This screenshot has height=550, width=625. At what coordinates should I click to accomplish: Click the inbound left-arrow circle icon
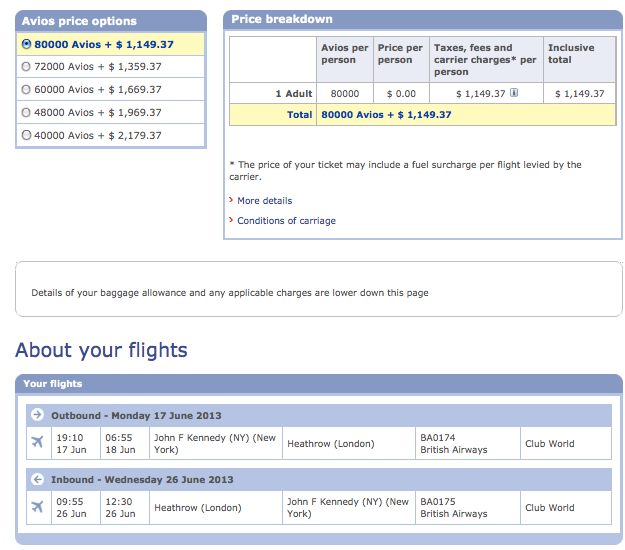click(37, 479)
